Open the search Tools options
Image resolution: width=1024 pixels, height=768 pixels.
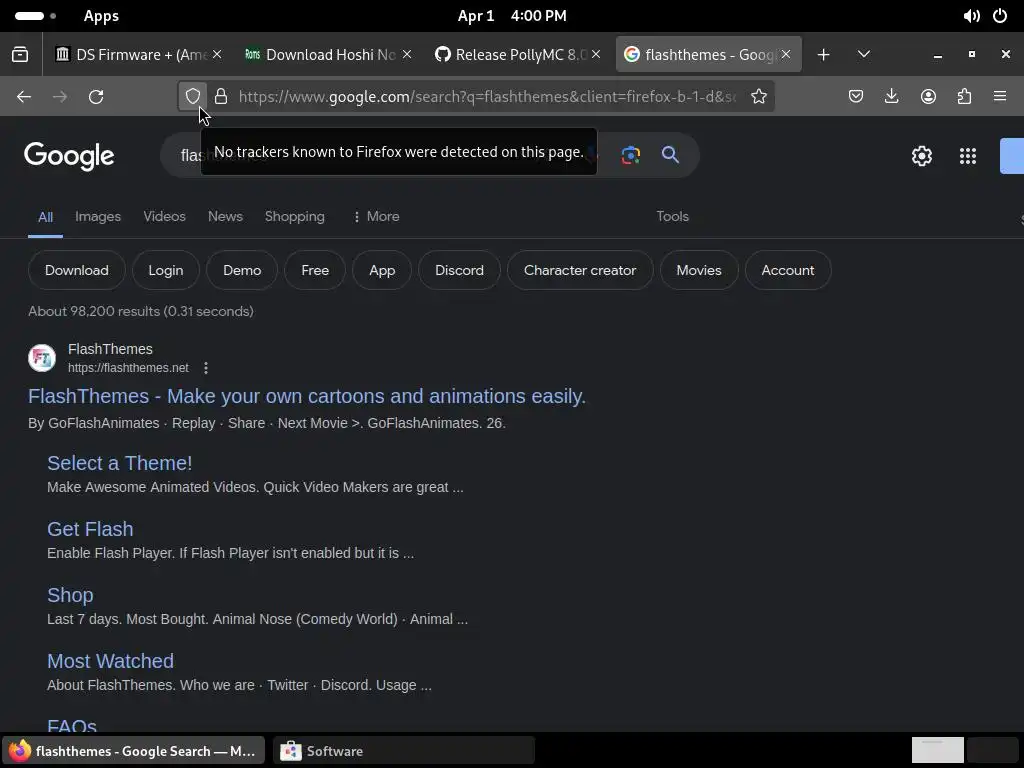[673, 216]
